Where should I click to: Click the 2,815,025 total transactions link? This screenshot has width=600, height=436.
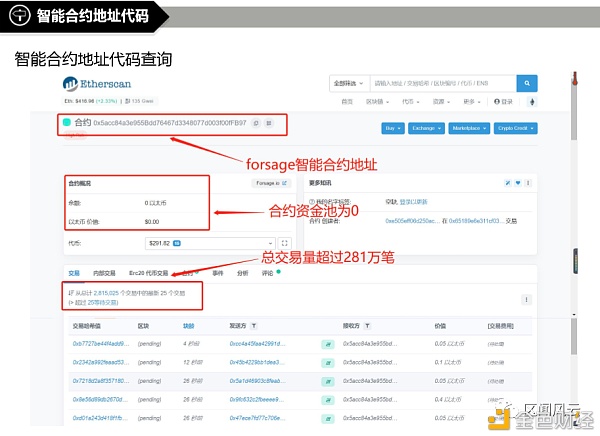[x=106, y=293]
